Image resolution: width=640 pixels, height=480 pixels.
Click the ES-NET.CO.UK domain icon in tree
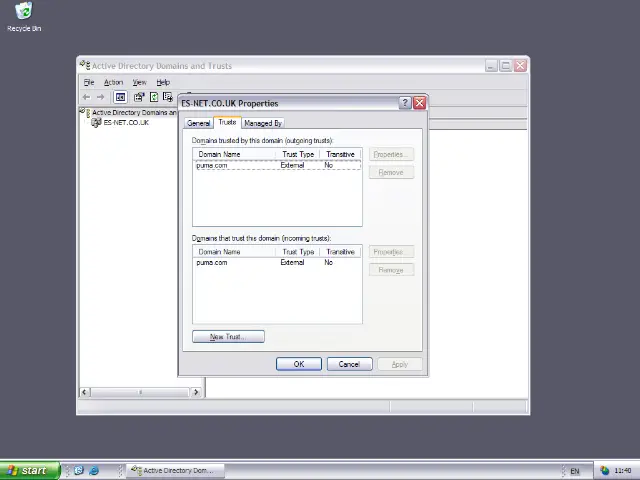[96, 122]
